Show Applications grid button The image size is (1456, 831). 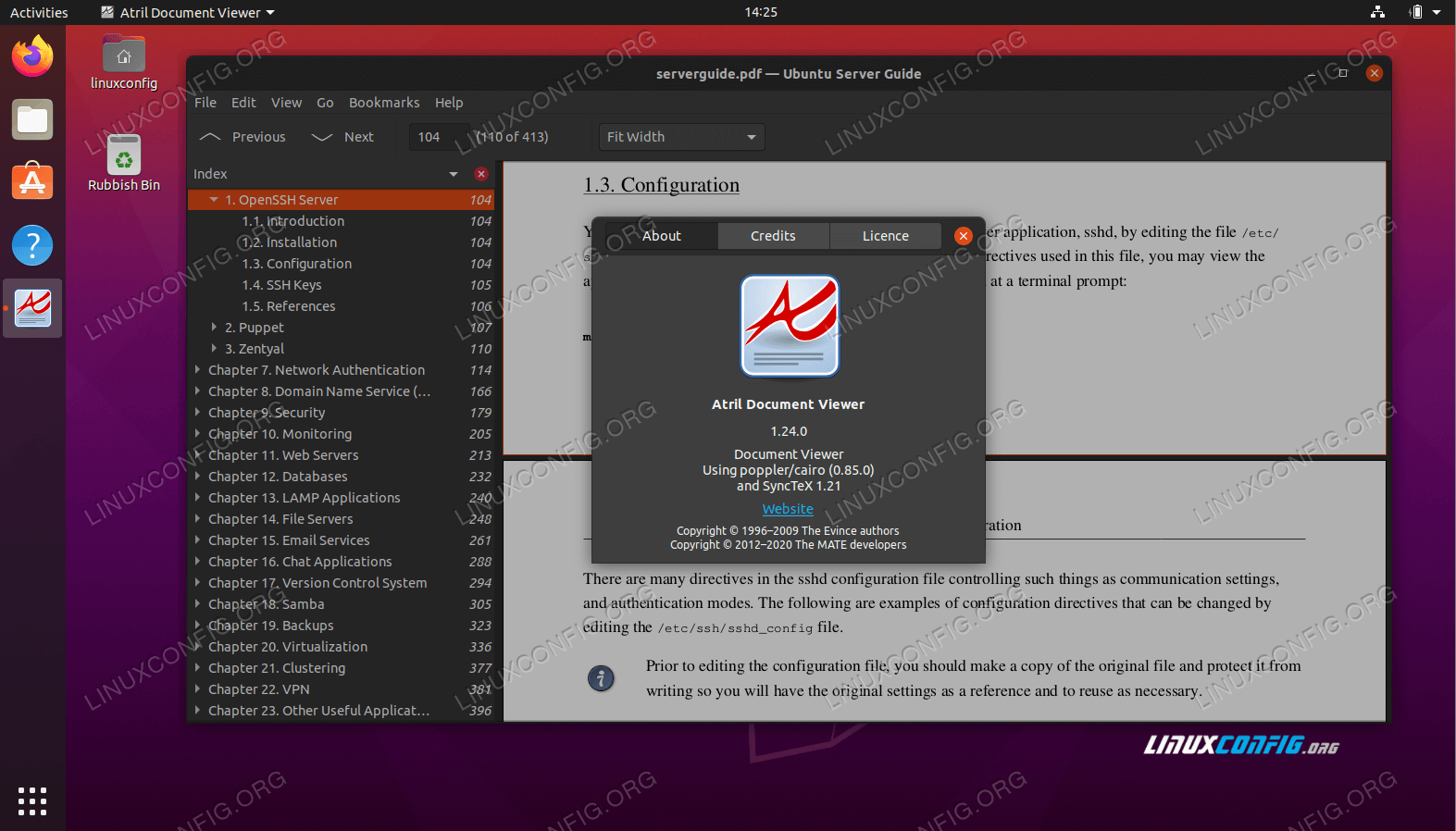[x=32, y=801]
